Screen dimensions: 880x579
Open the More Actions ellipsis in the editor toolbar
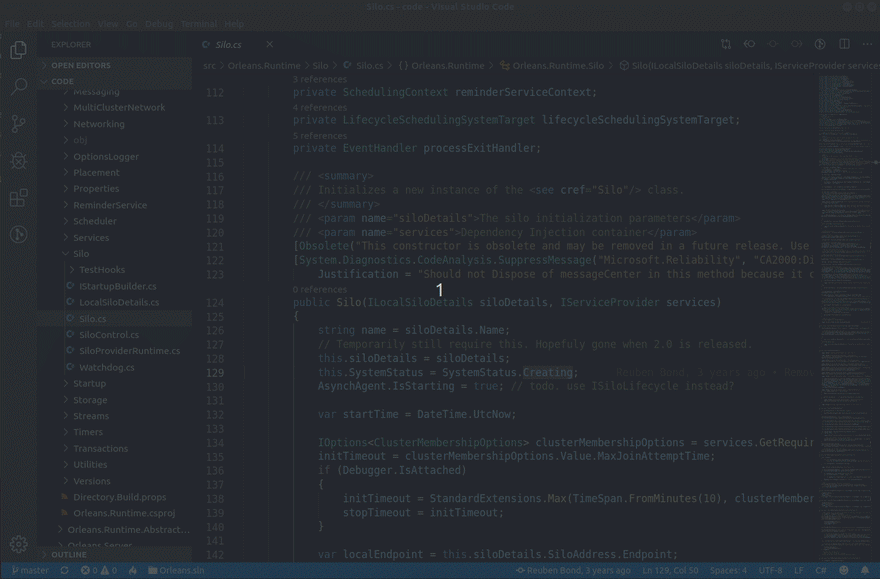pos(867,44)
